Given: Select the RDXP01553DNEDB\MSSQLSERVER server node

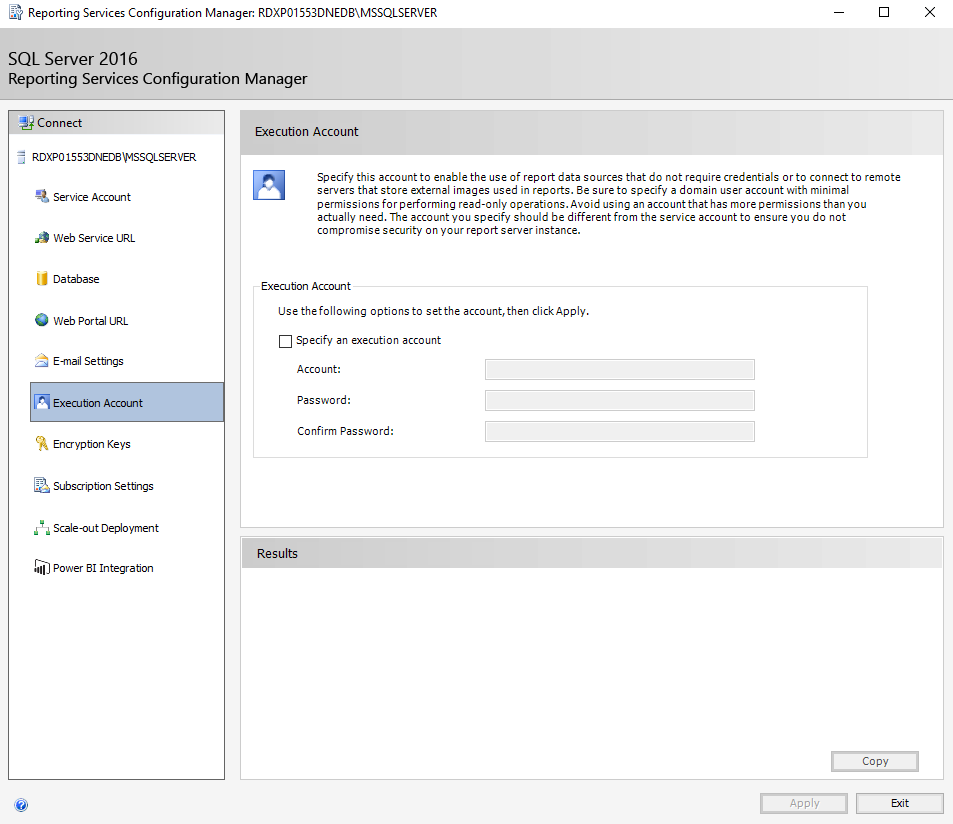Looking at the screenshot, I should (114, 157).
